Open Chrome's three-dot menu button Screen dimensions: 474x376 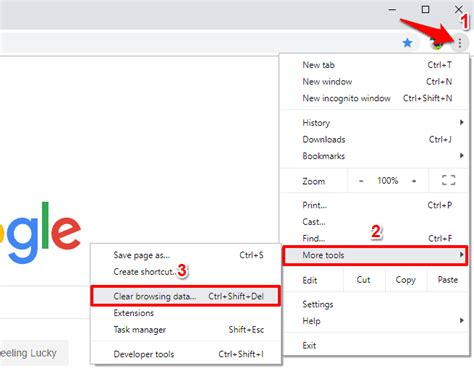tap(460, 43)
